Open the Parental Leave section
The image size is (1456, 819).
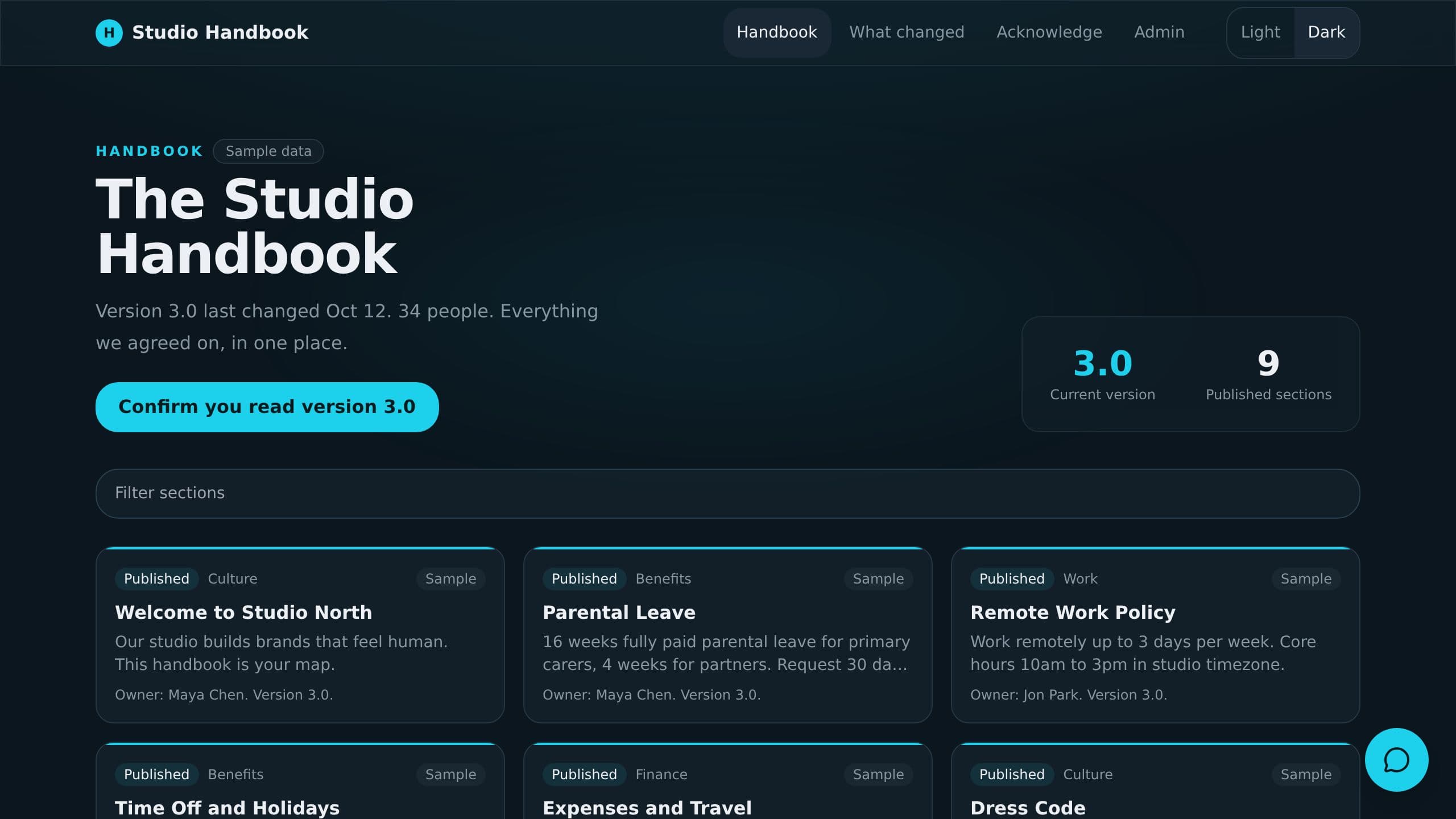click(727, 635)
